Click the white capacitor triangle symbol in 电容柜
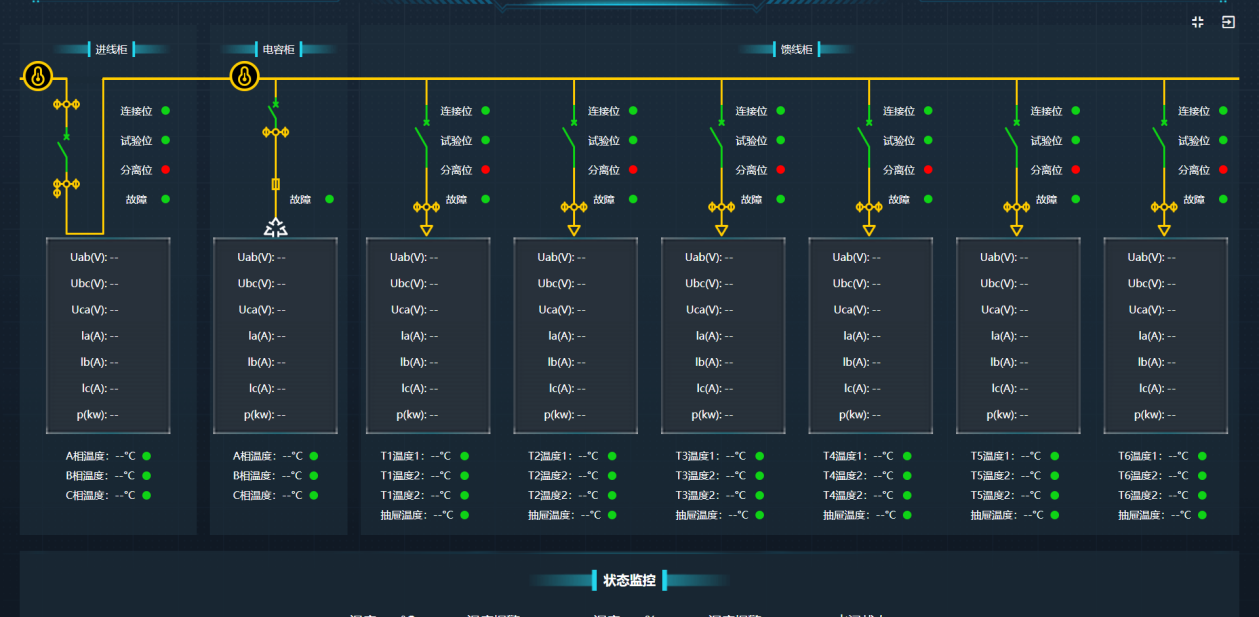The image size is (1259, 617). [275, 228]
